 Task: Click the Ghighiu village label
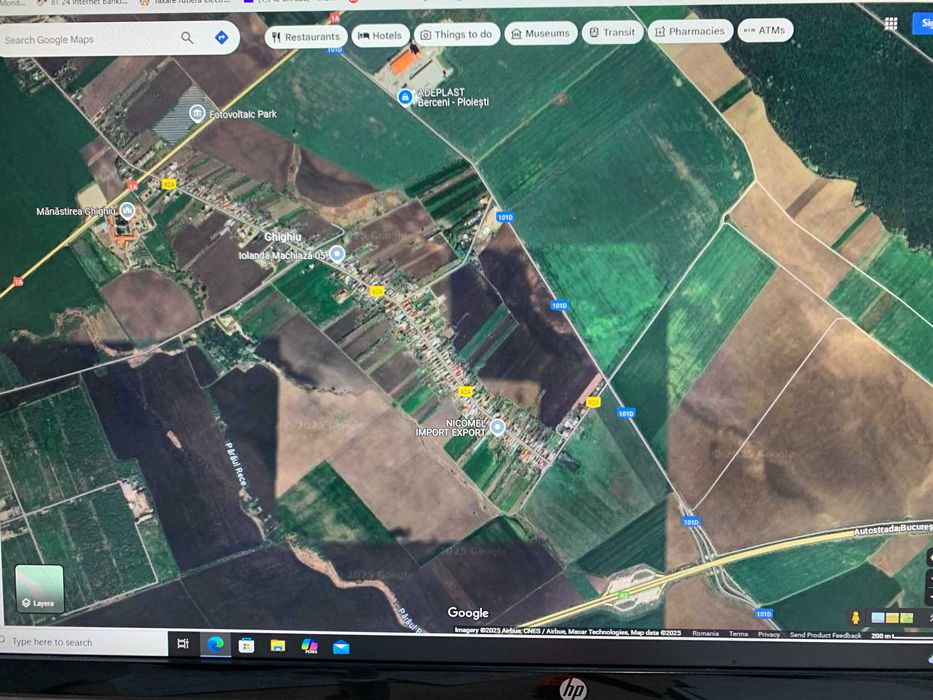click(x=283, y=236)
